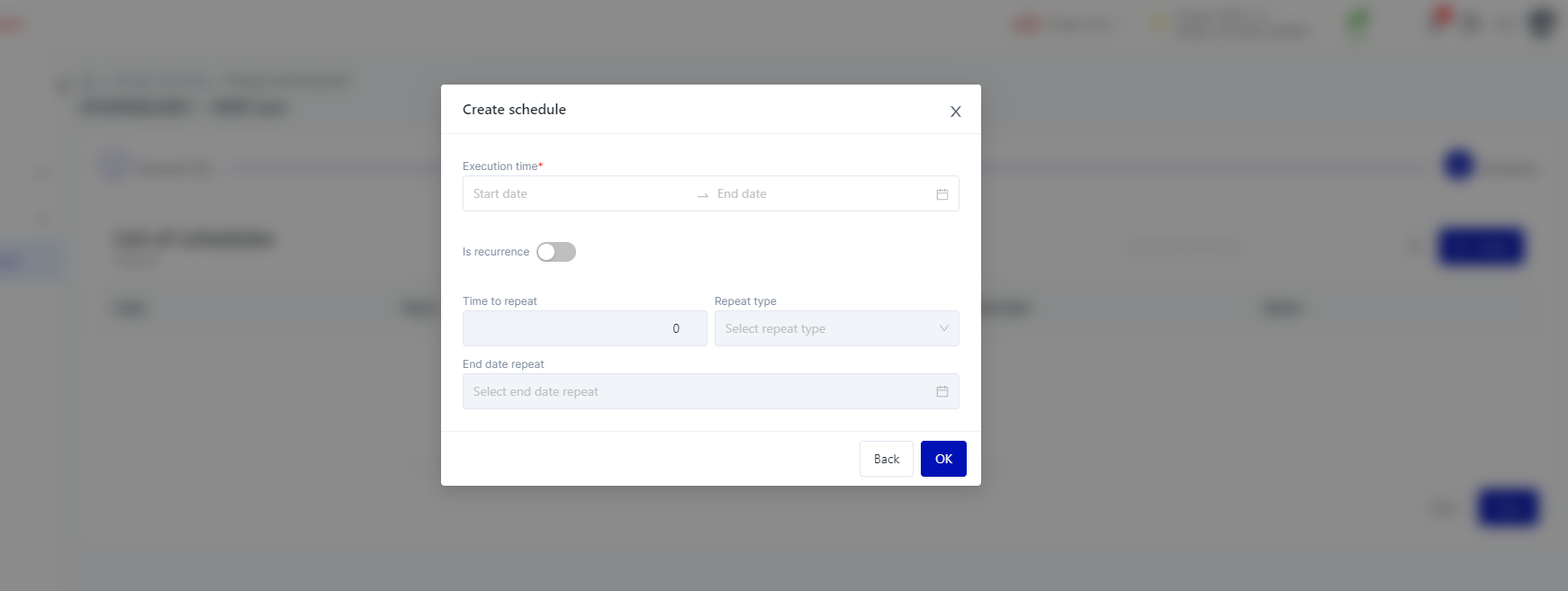
Task: Confirm with the OK button
Action: click(x=943, y=459)
